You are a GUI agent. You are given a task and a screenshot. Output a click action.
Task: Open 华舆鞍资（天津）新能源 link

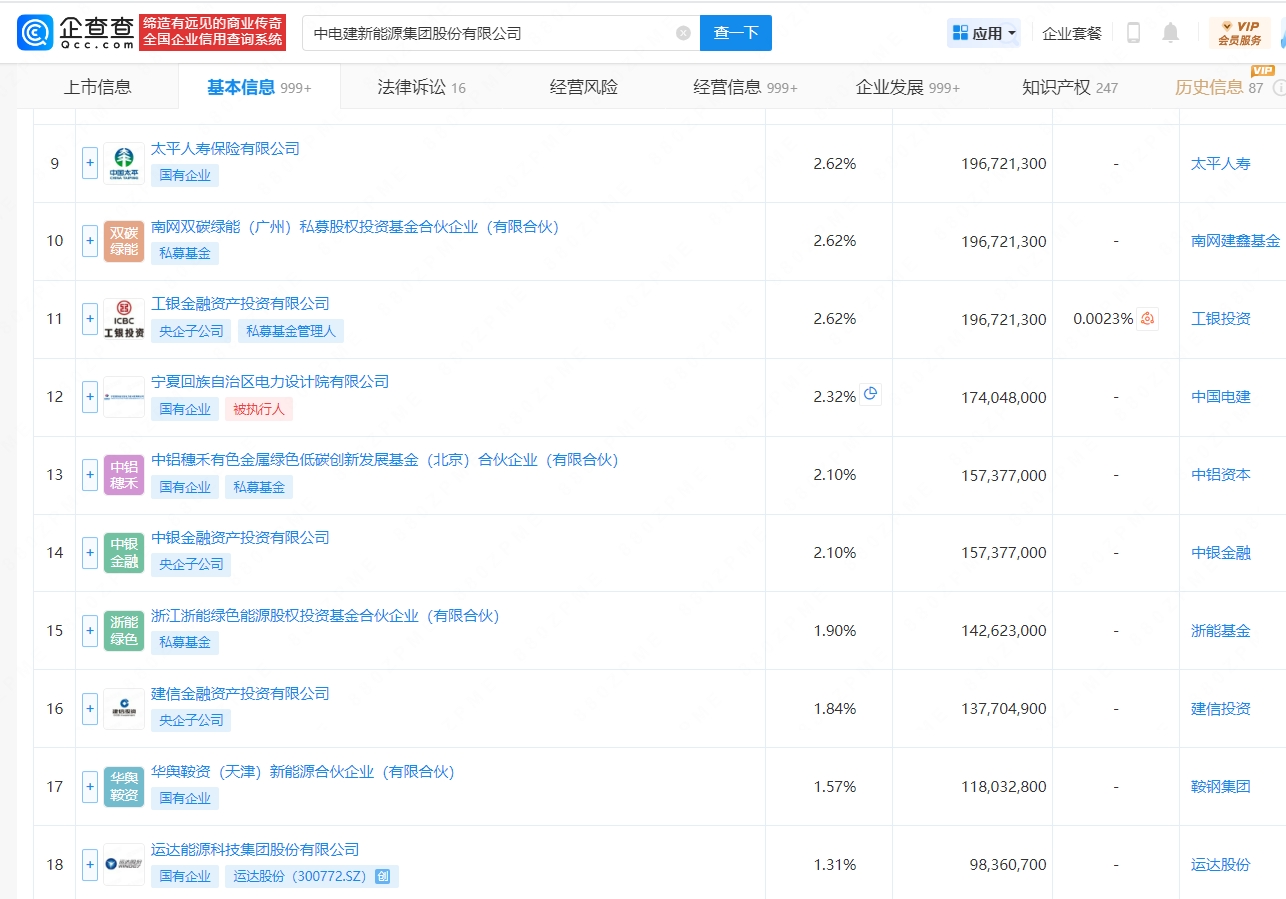click(303, 771)
